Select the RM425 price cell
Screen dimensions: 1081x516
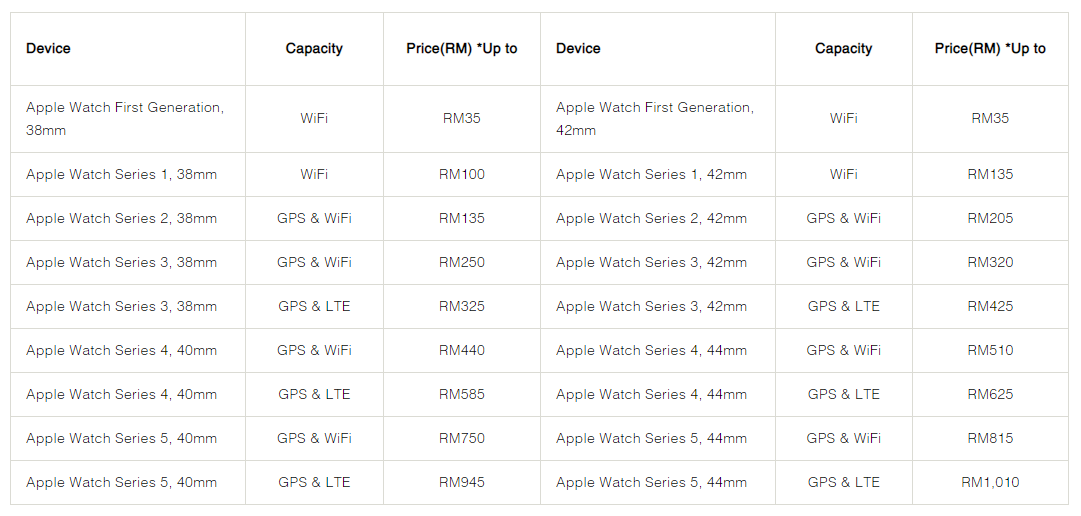tap(990, 306)
